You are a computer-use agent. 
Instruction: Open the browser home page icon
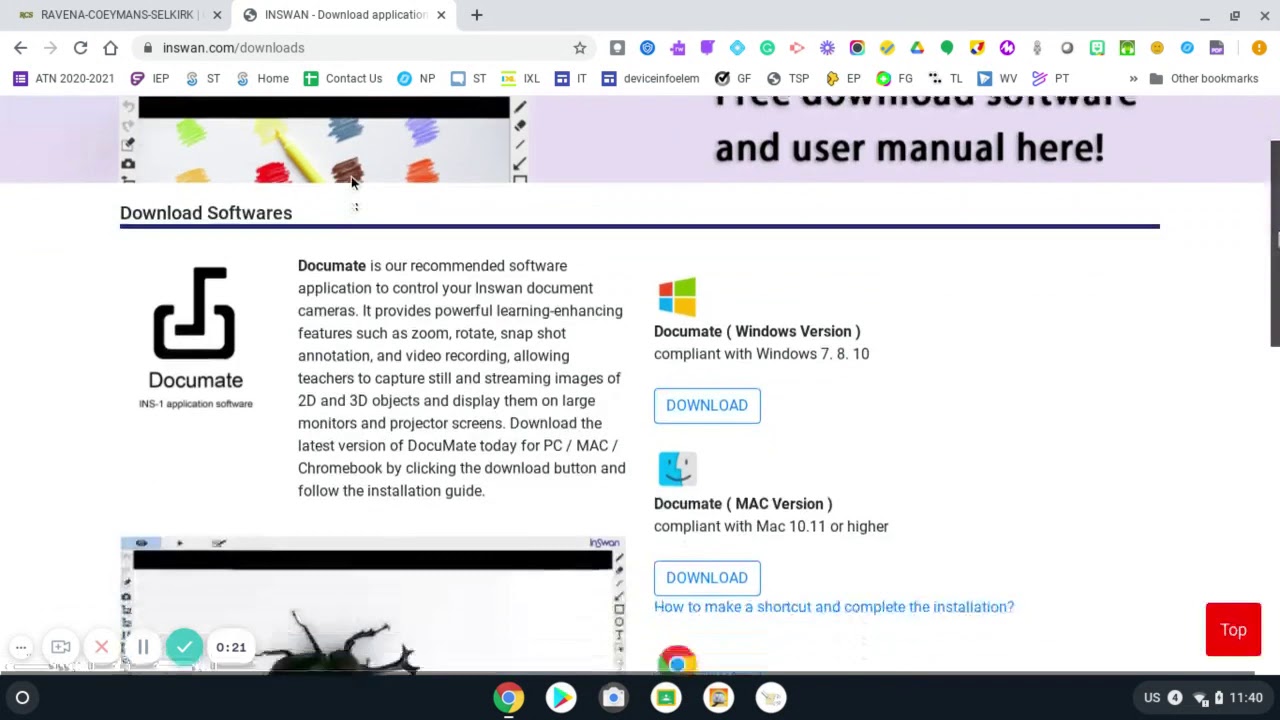[x=110, y=47]
